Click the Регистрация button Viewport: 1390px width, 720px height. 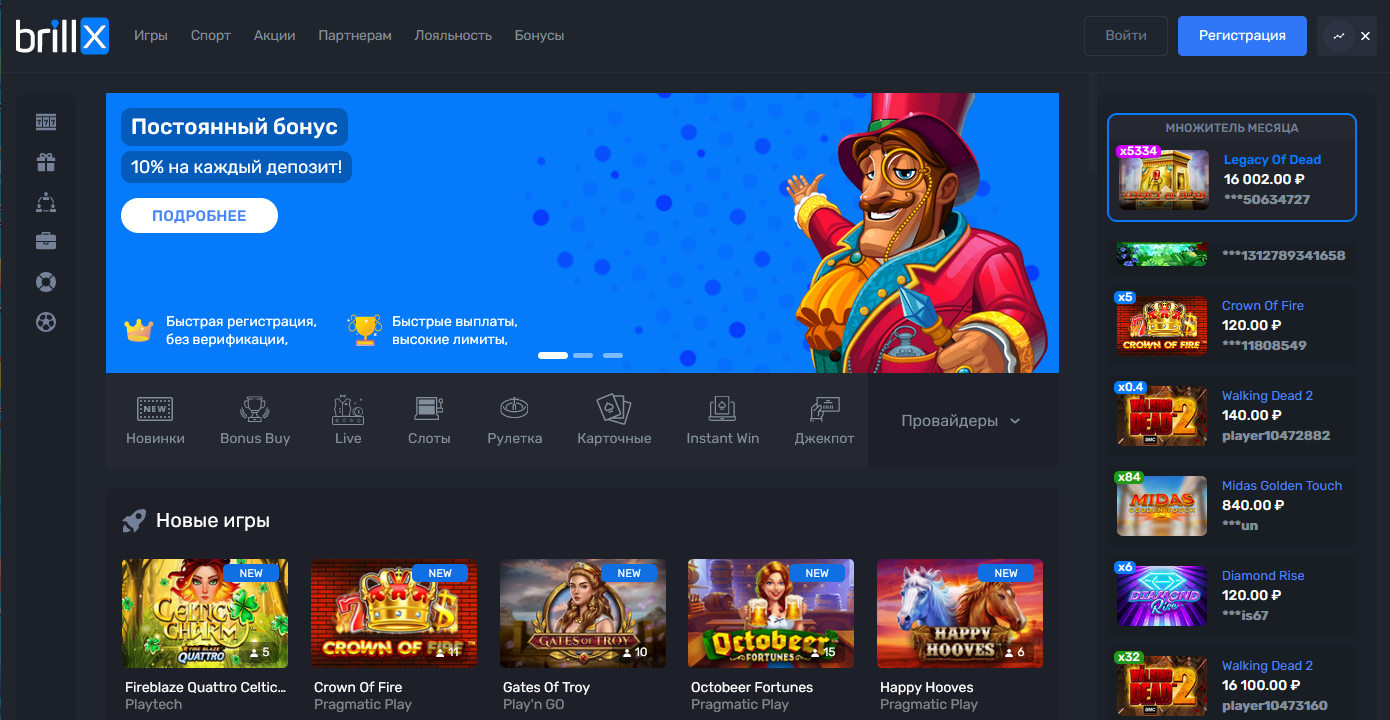1242,35
